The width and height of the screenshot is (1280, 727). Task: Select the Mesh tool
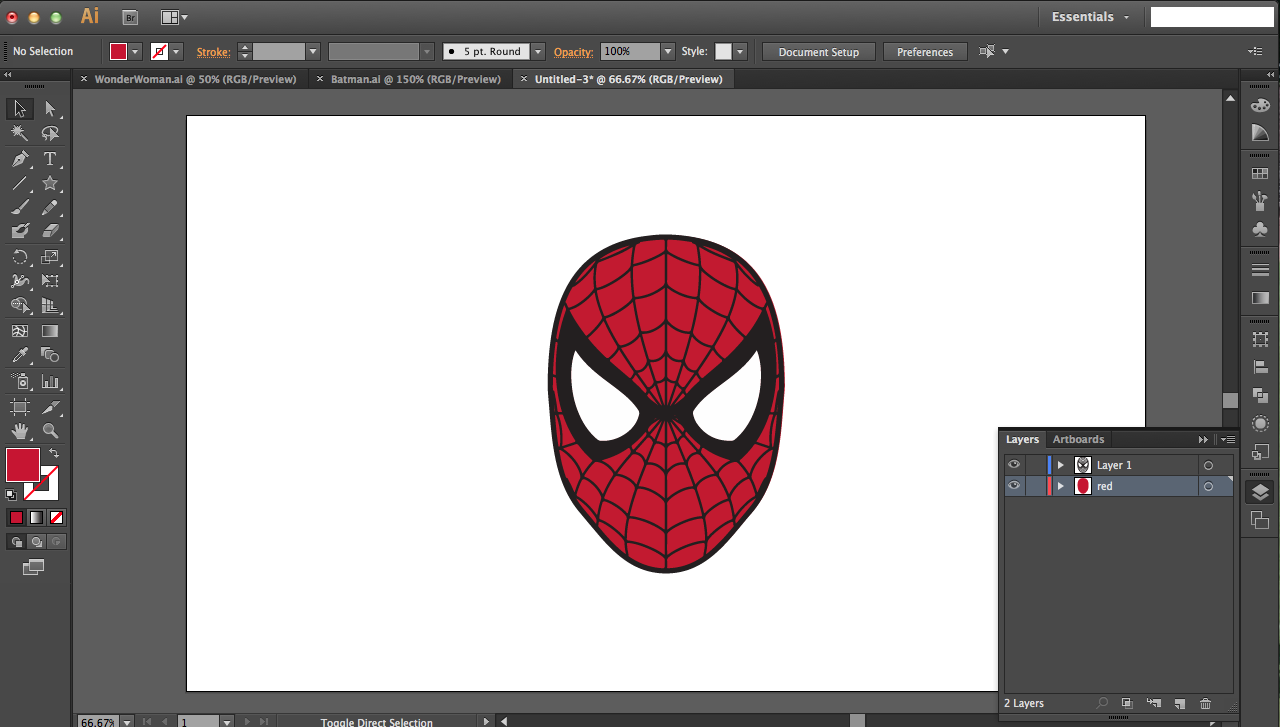[x=20, y=331]
